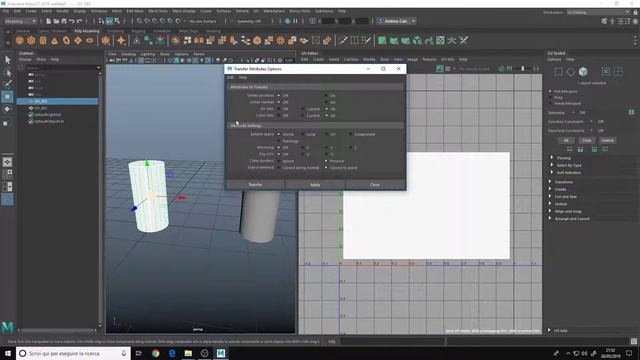Image resolution: width=640 pixels, height=360 pixels.
Task: Select the diamond-shaped mode icon in UV Toolkit
Action: tap(571, 72)
